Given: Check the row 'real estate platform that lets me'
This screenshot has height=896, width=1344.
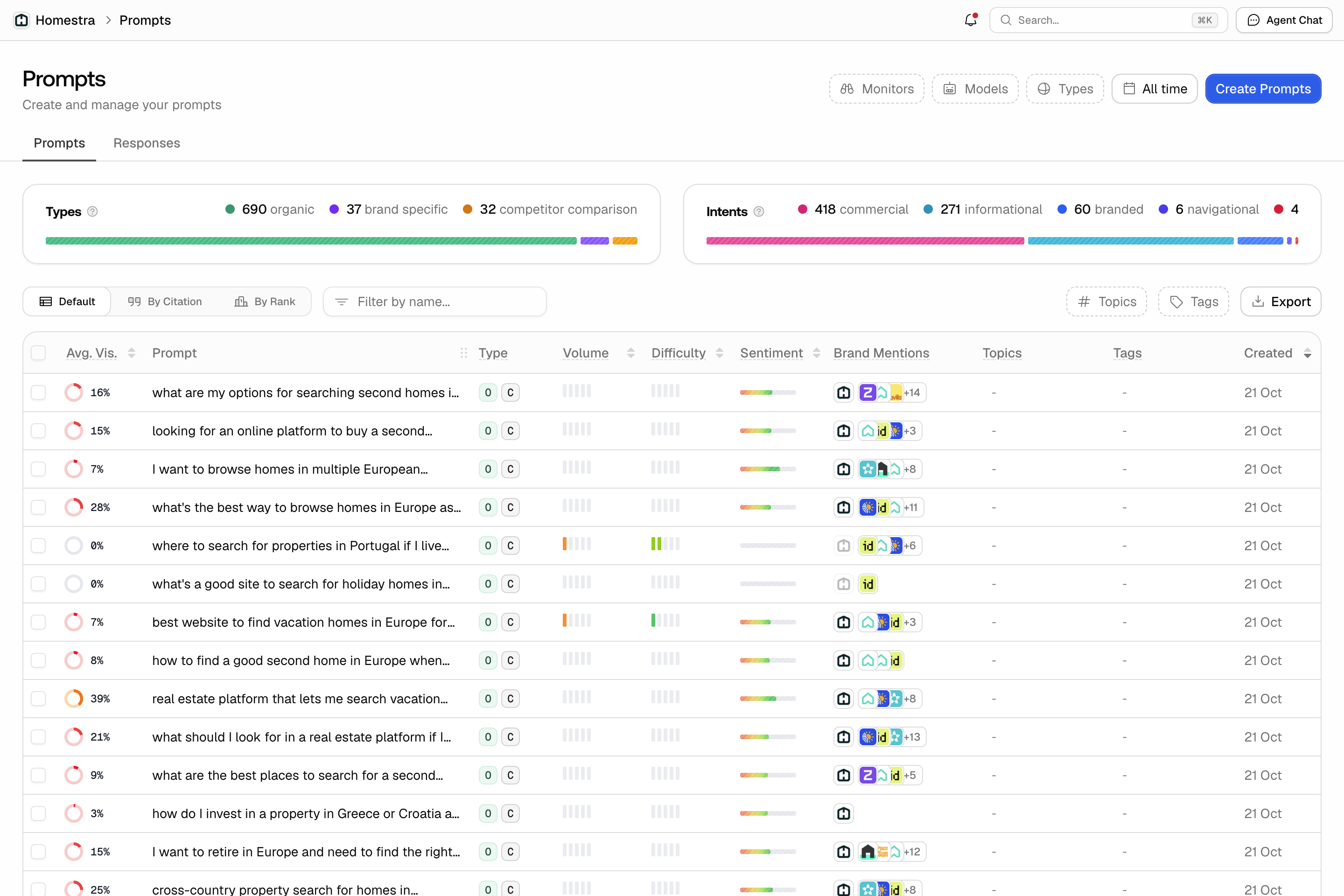Looking at the screenshot, I should point(38,699).
